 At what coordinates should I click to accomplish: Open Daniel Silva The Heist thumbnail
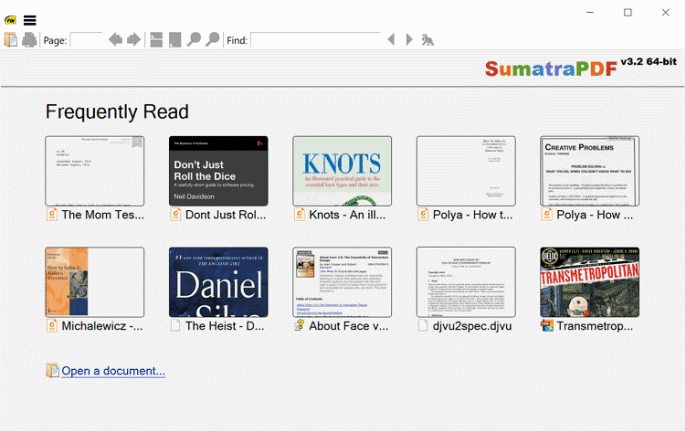(x=218, y=282)
